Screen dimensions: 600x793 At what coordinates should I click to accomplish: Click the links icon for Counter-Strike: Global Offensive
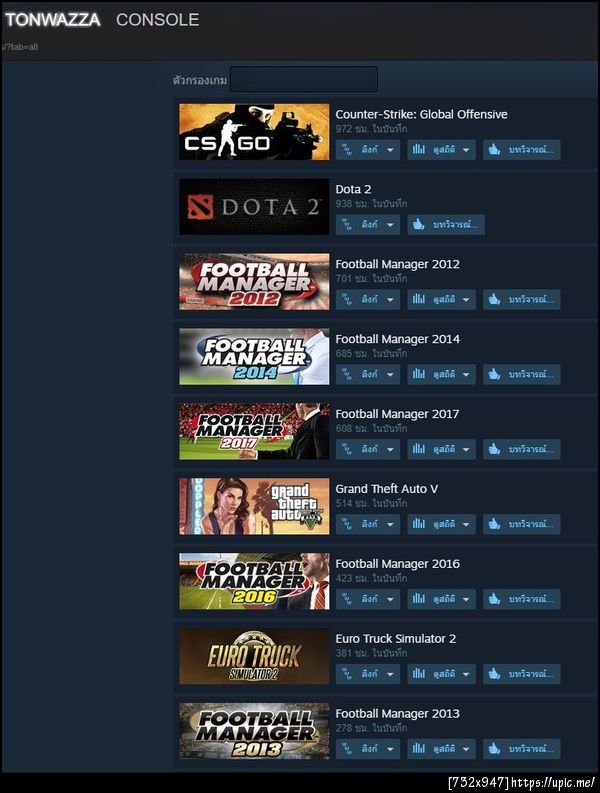[347, 150]
